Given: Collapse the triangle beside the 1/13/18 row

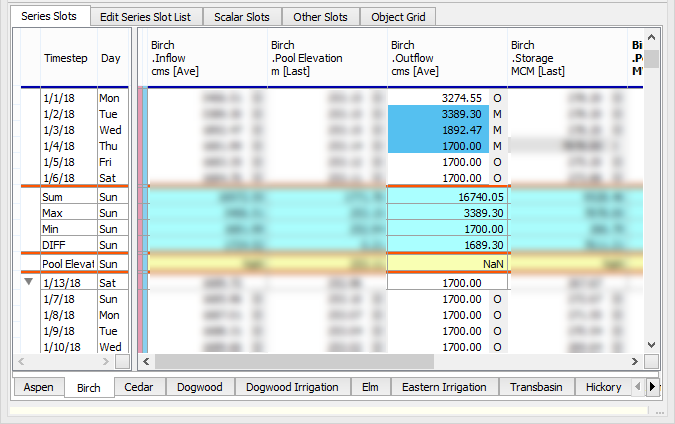Looking at the screenshot, I should coord(28,283).
